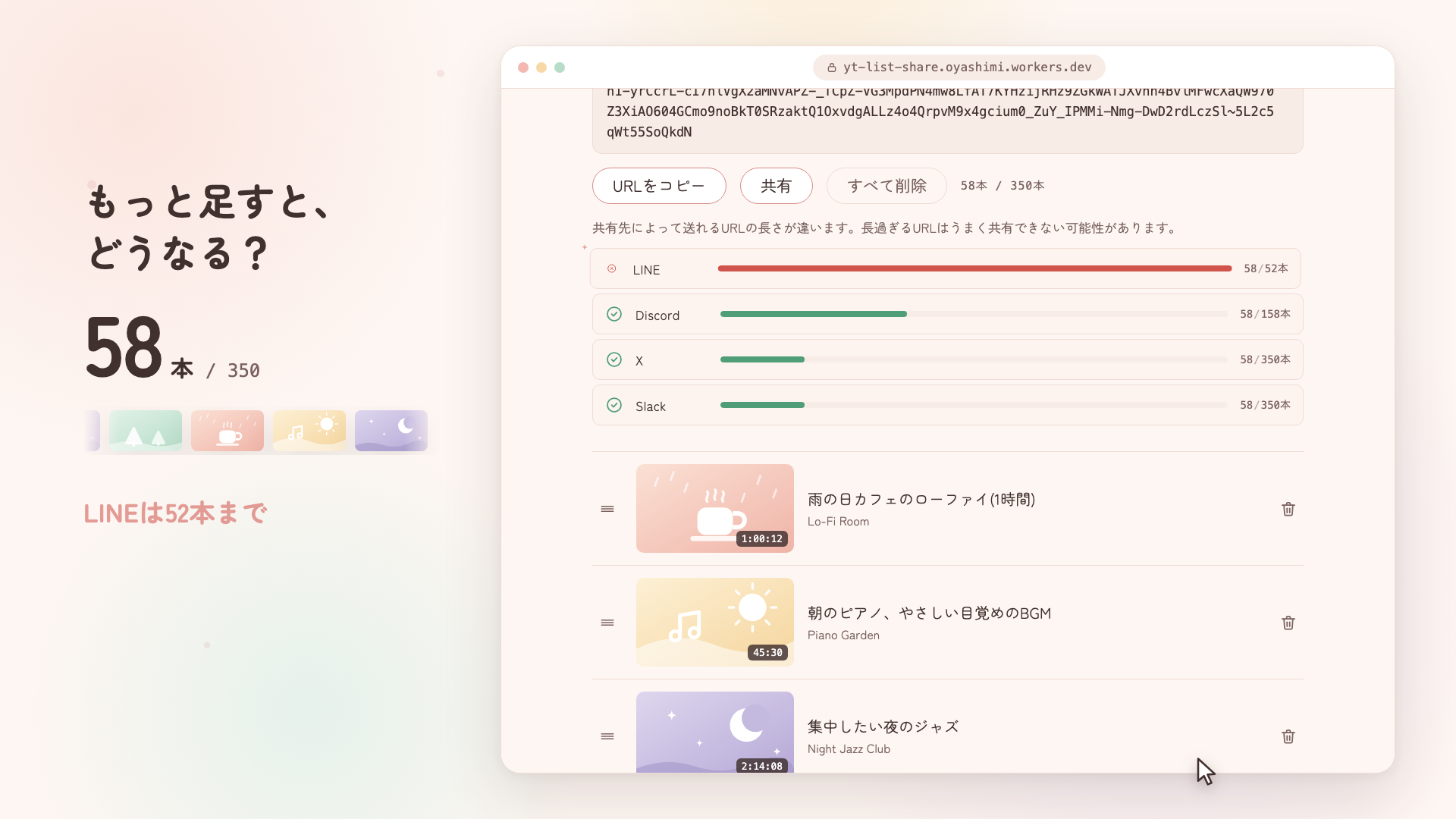1456x819 pixels.
Task: Delete the 雨の日カフェのローファイ video
Action: coord(1288,509)
